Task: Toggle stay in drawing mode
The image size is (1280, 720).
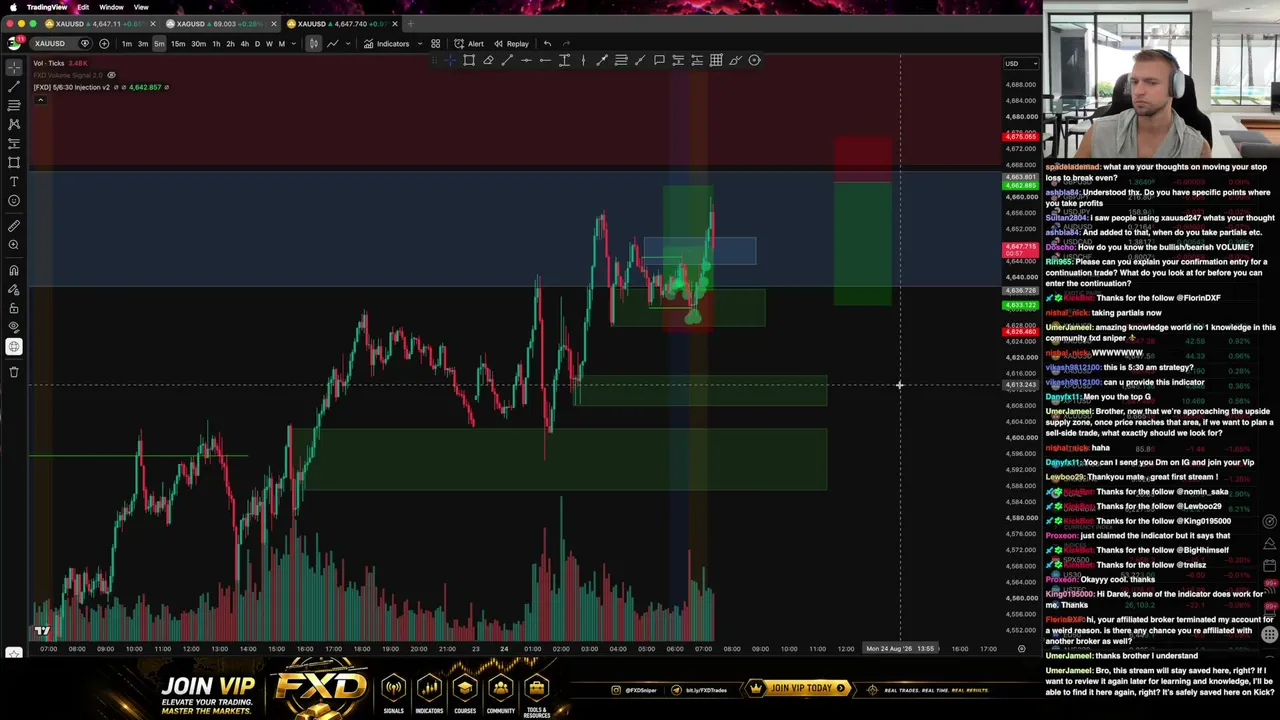Action: [x=14, y=289]
